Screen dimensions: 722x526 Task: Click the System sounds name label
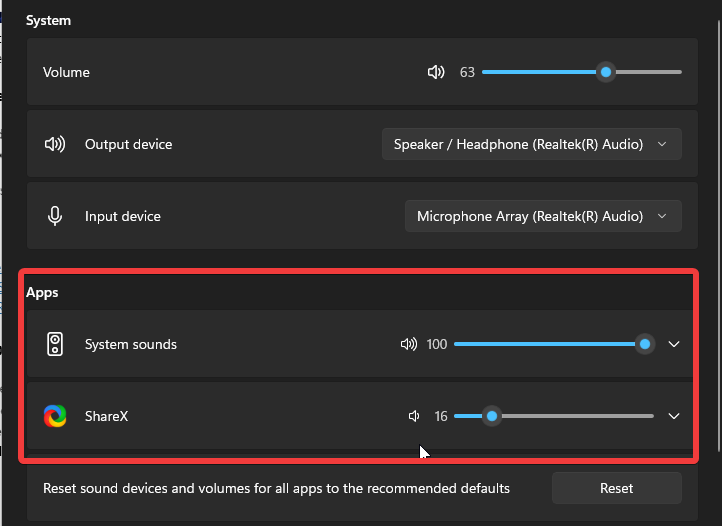tap(131, 345)
